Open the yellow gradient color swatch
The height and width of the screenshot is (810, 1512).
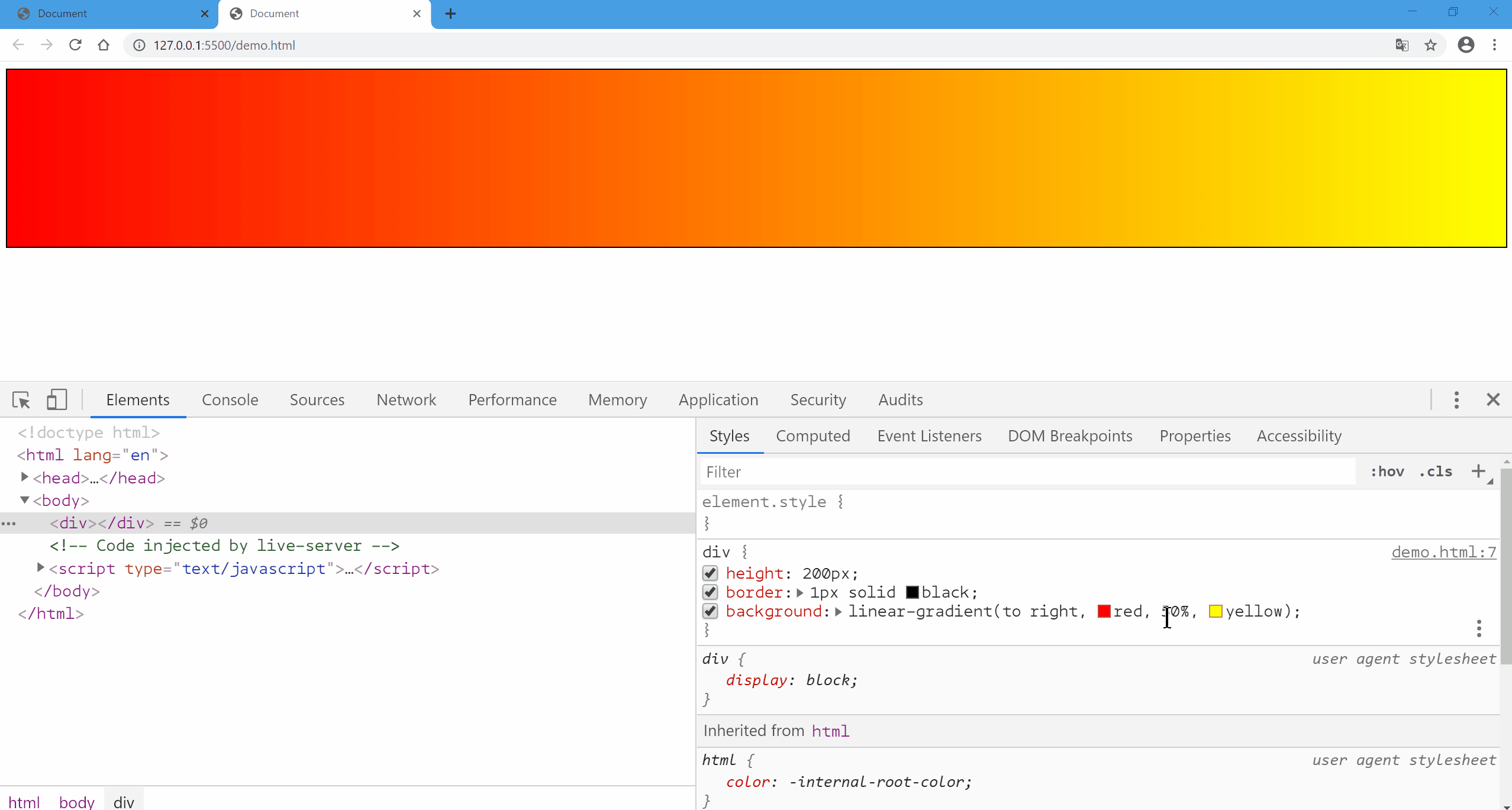[x=1216, y=611]
